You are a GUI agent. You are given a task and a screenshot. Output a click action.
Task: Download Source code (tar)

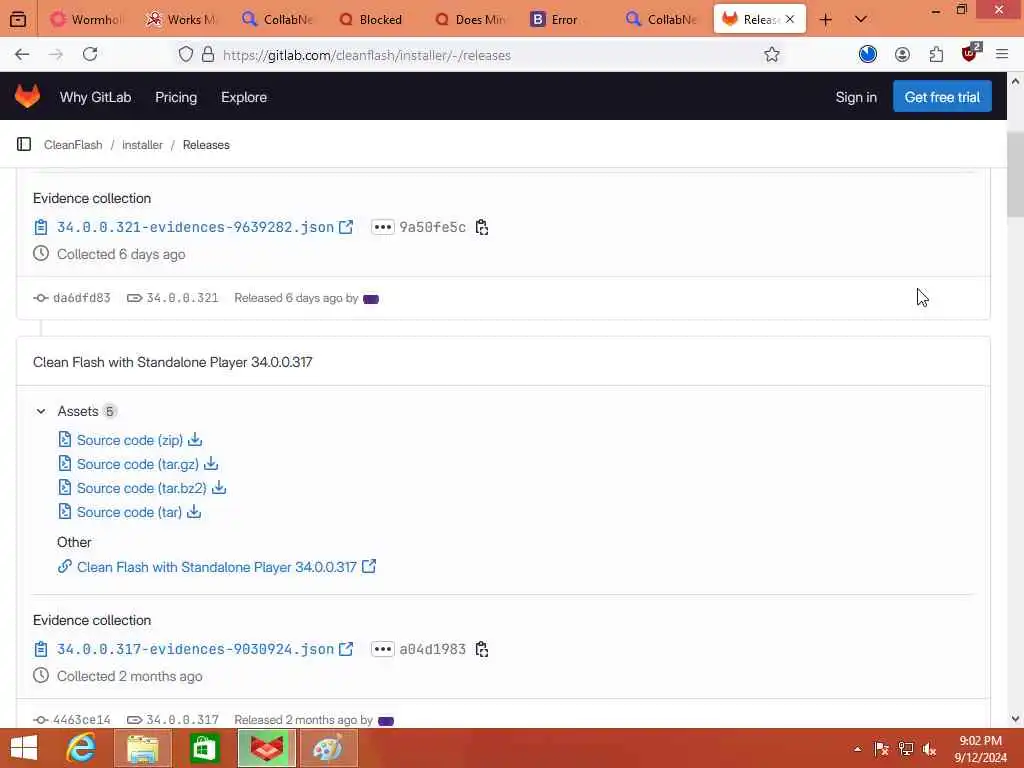pyautogui.click(x=129, y=513)
